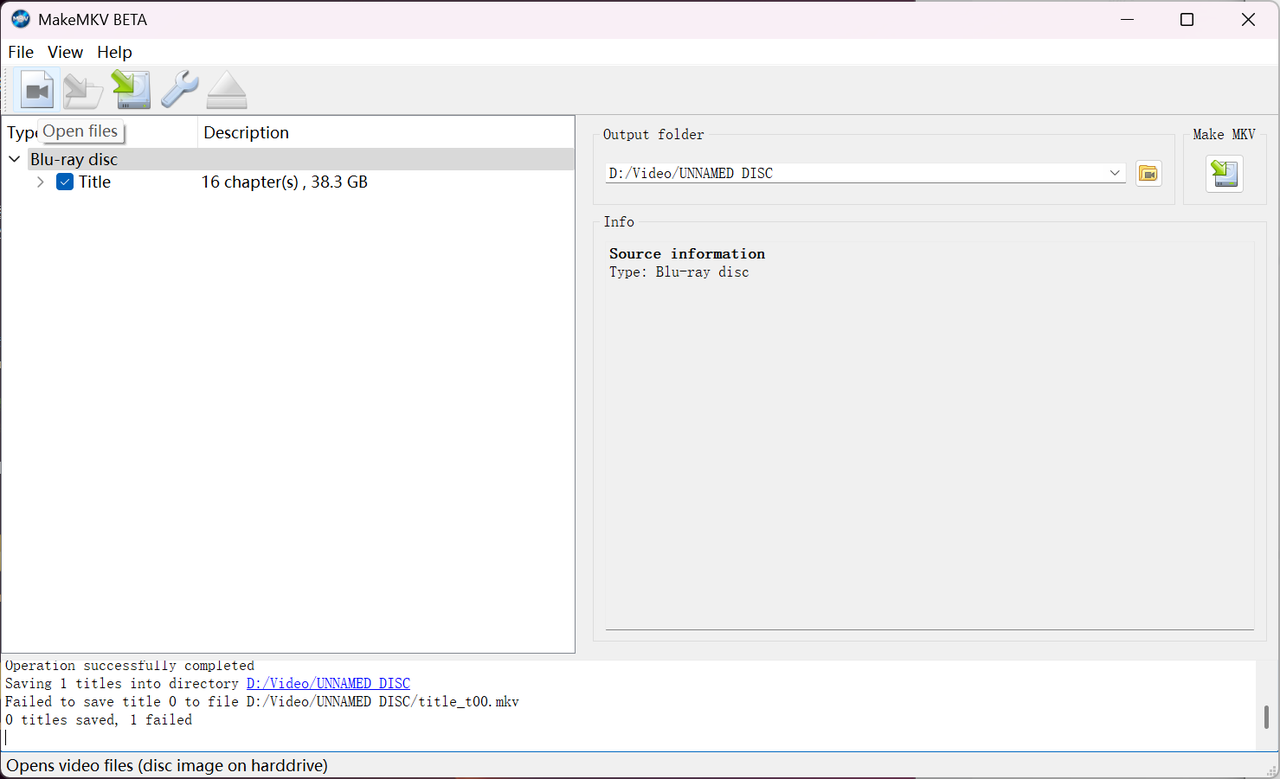Click the Eject disc triangle icon
The width and height of the screenshot is (1280, 779).
(227, 90)
